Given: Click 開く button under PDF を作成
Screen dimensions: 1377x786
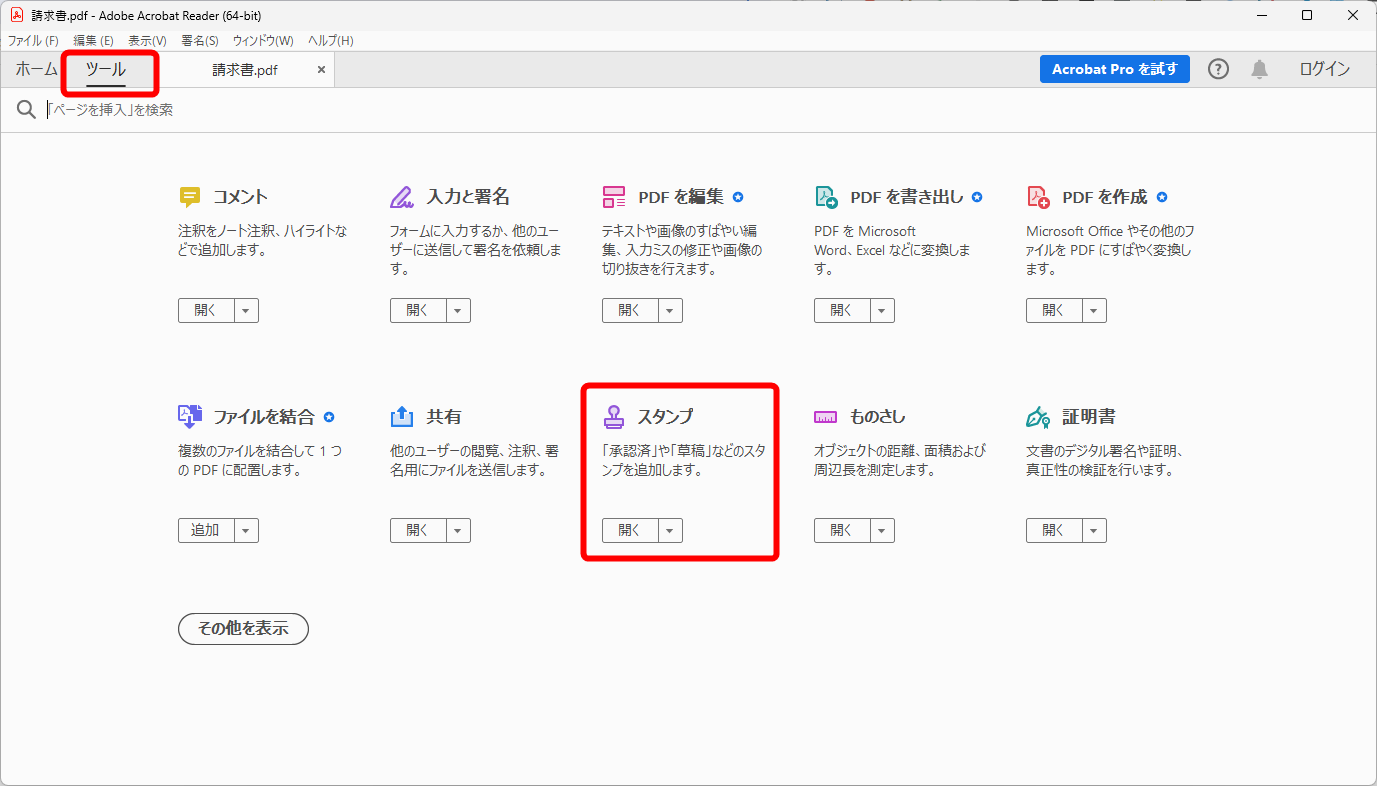Looking at the screenshot, I should (1054, 311).
